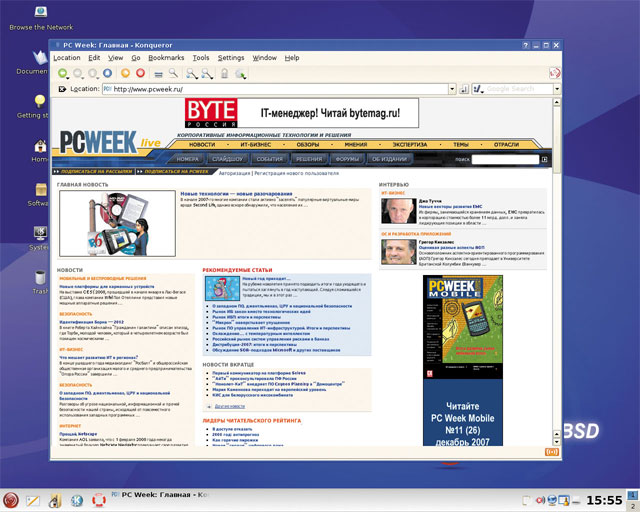Open the search provider selector icon
The width and height of the screenshot is (640, 512).
(x=478, y=89)
